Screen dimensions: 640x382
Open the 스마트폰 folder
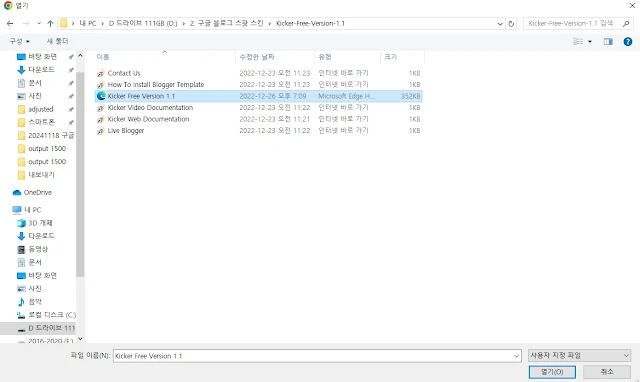pos(41,122)
